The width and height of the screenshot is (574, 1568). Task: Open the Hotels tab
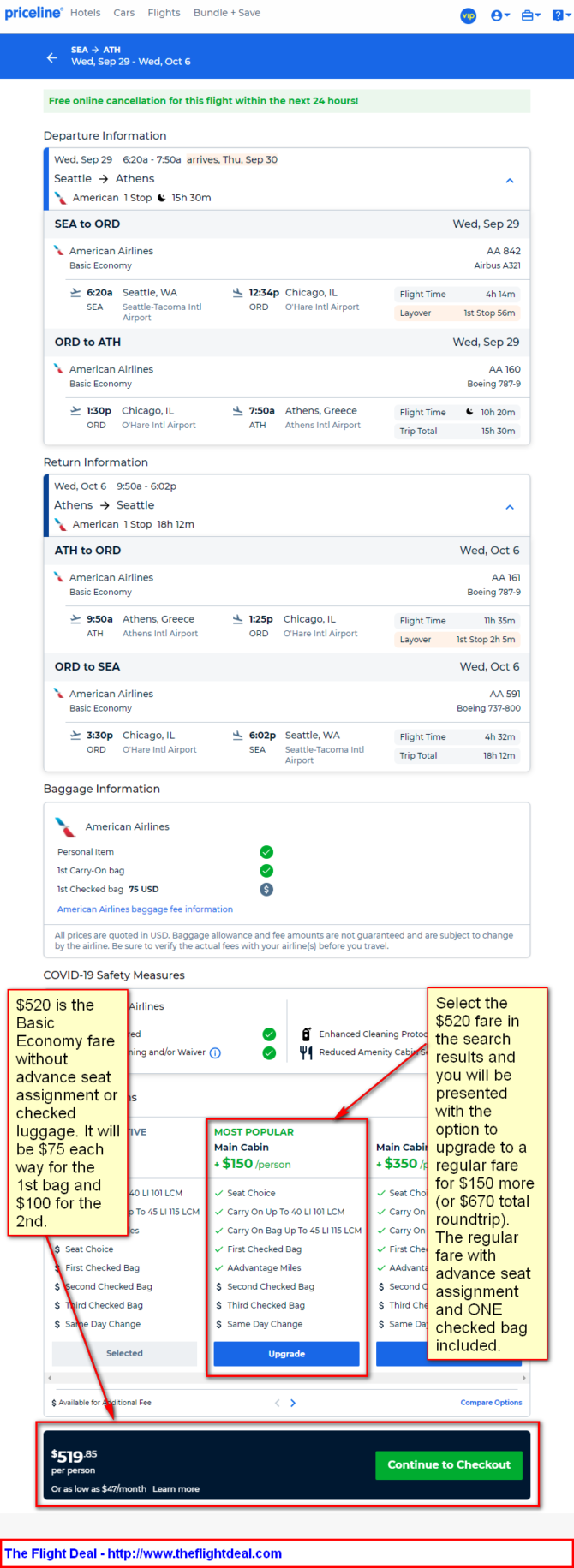[85, 13]
